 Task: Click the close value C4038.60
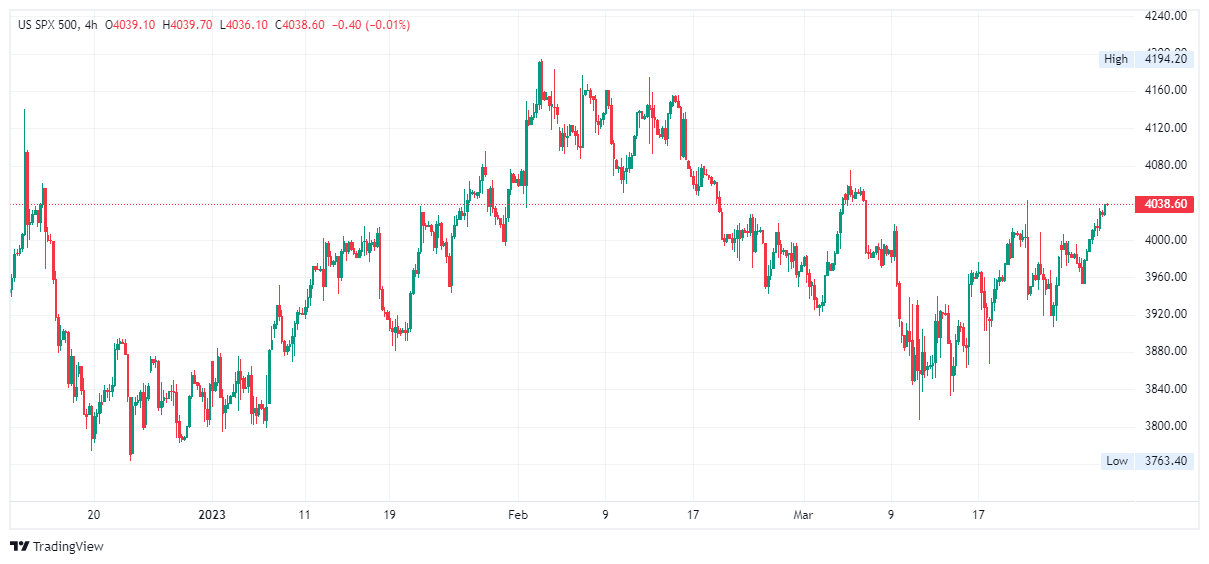click(x=299, y=25)
